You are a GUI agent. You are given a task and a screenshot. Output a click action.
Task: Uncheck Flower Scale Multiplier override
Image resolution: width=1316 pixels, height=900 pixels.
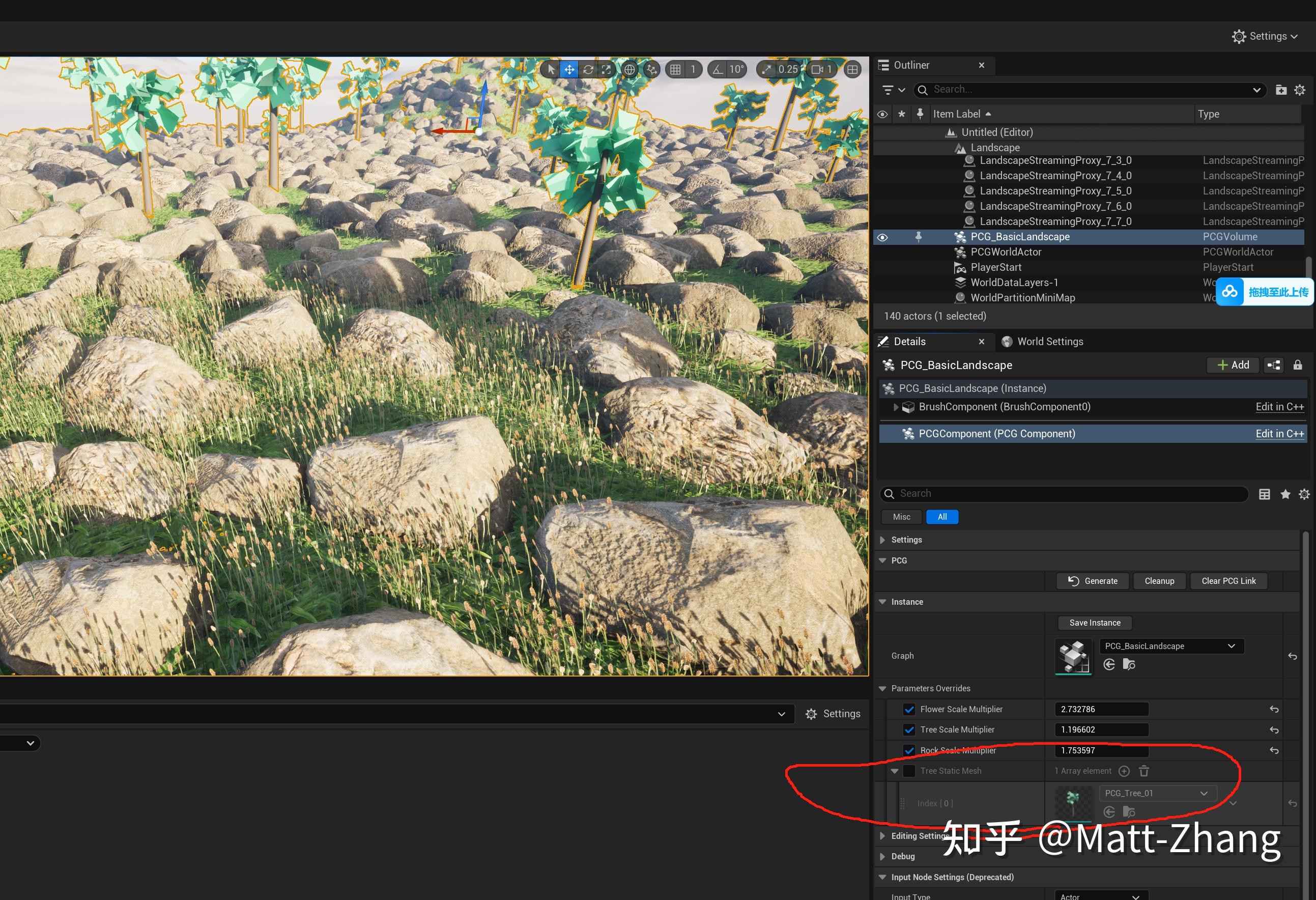coord(909,709)
